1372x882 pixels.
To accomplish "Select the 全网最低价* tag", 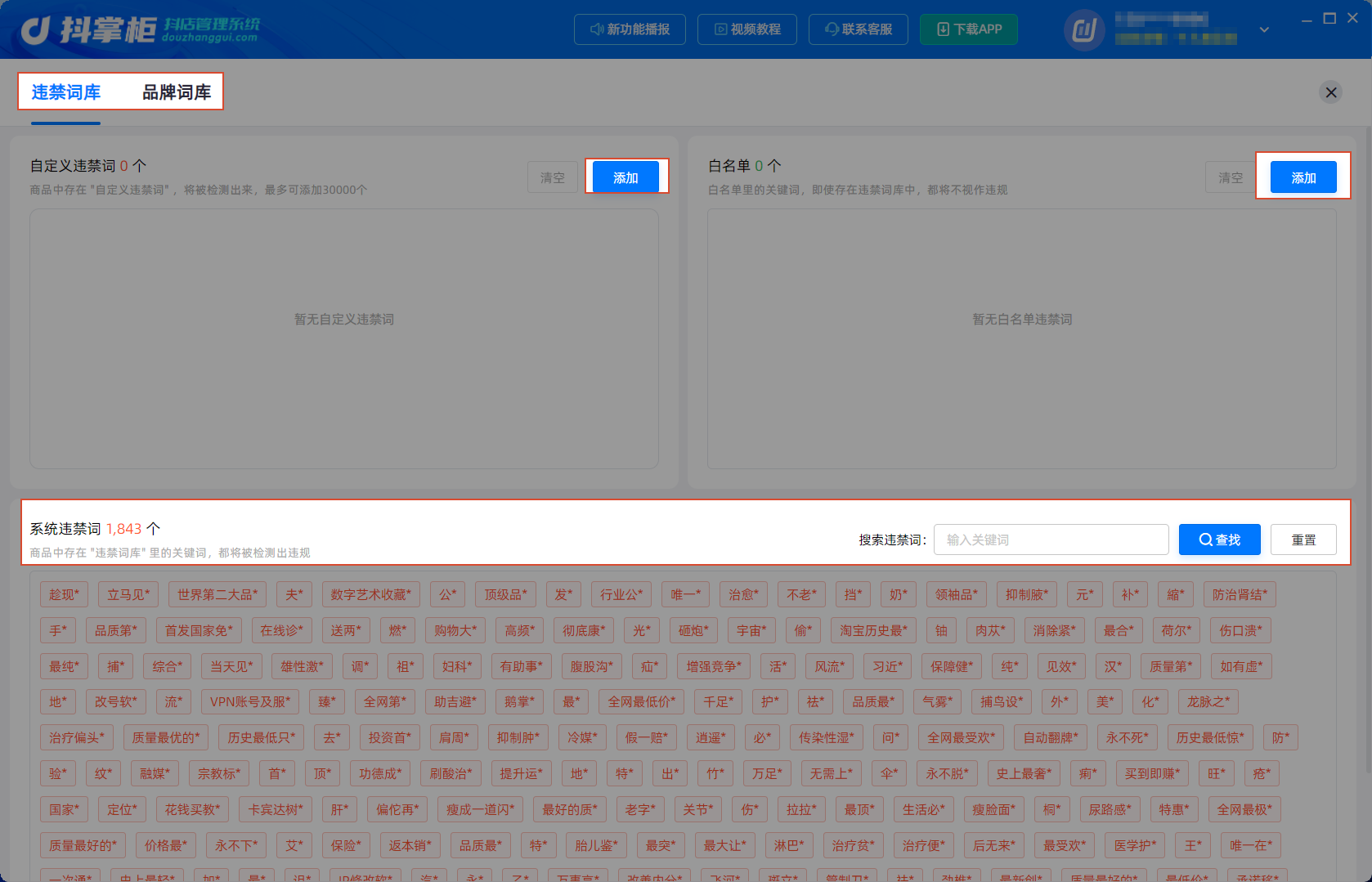I will point(642,702).
